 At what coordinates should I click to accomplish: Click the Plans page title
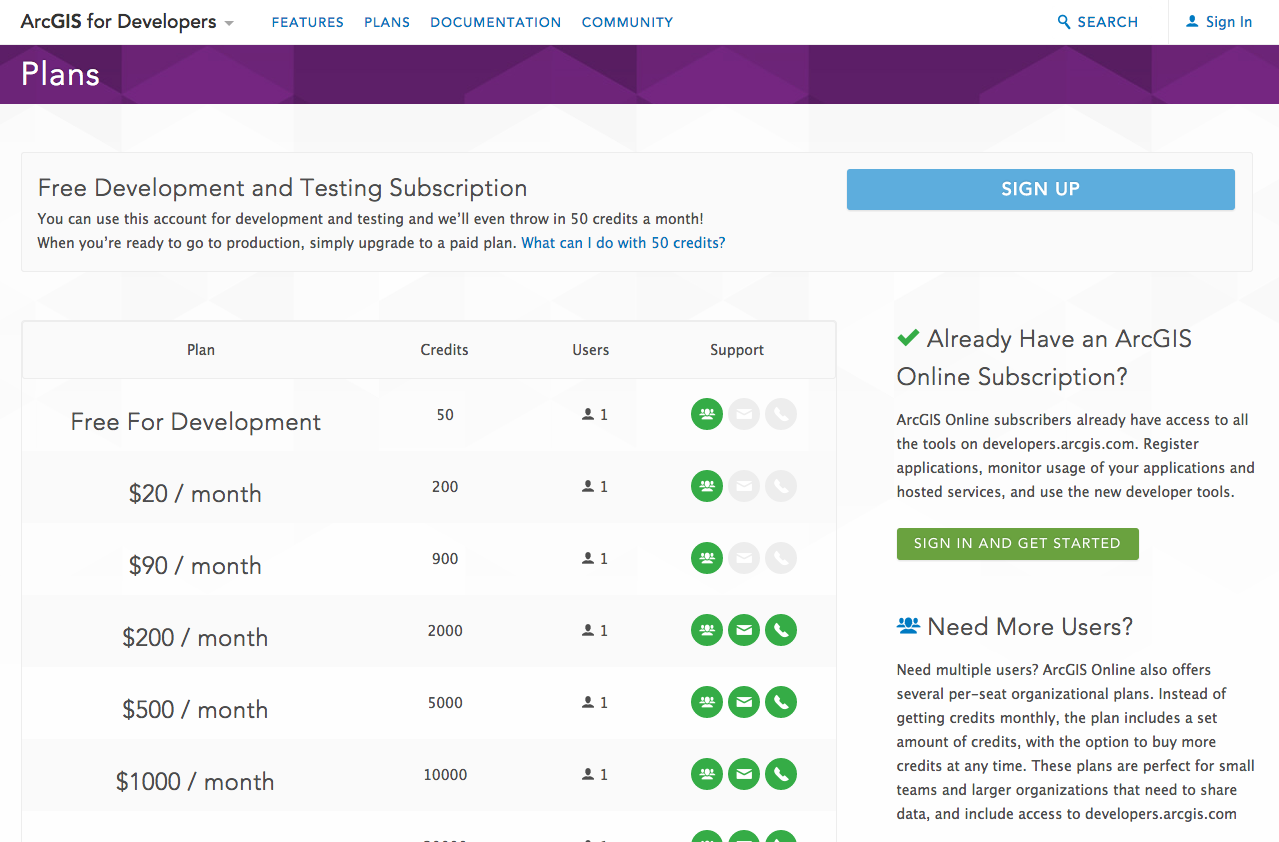60,74
